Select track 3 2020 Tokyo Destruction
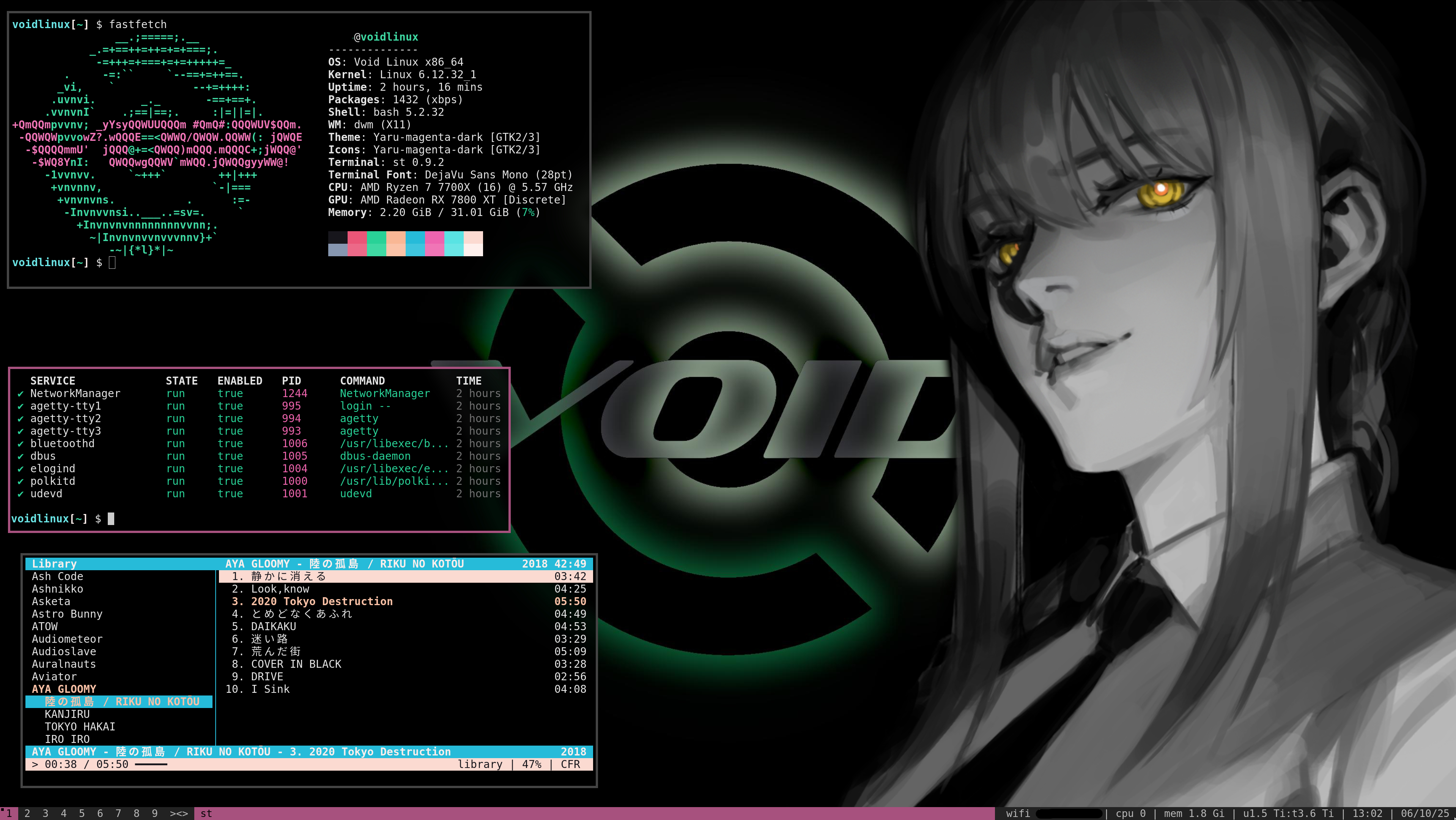This screenshot has height=820, width=1456. pyautogui.click(x=406, y=601)
